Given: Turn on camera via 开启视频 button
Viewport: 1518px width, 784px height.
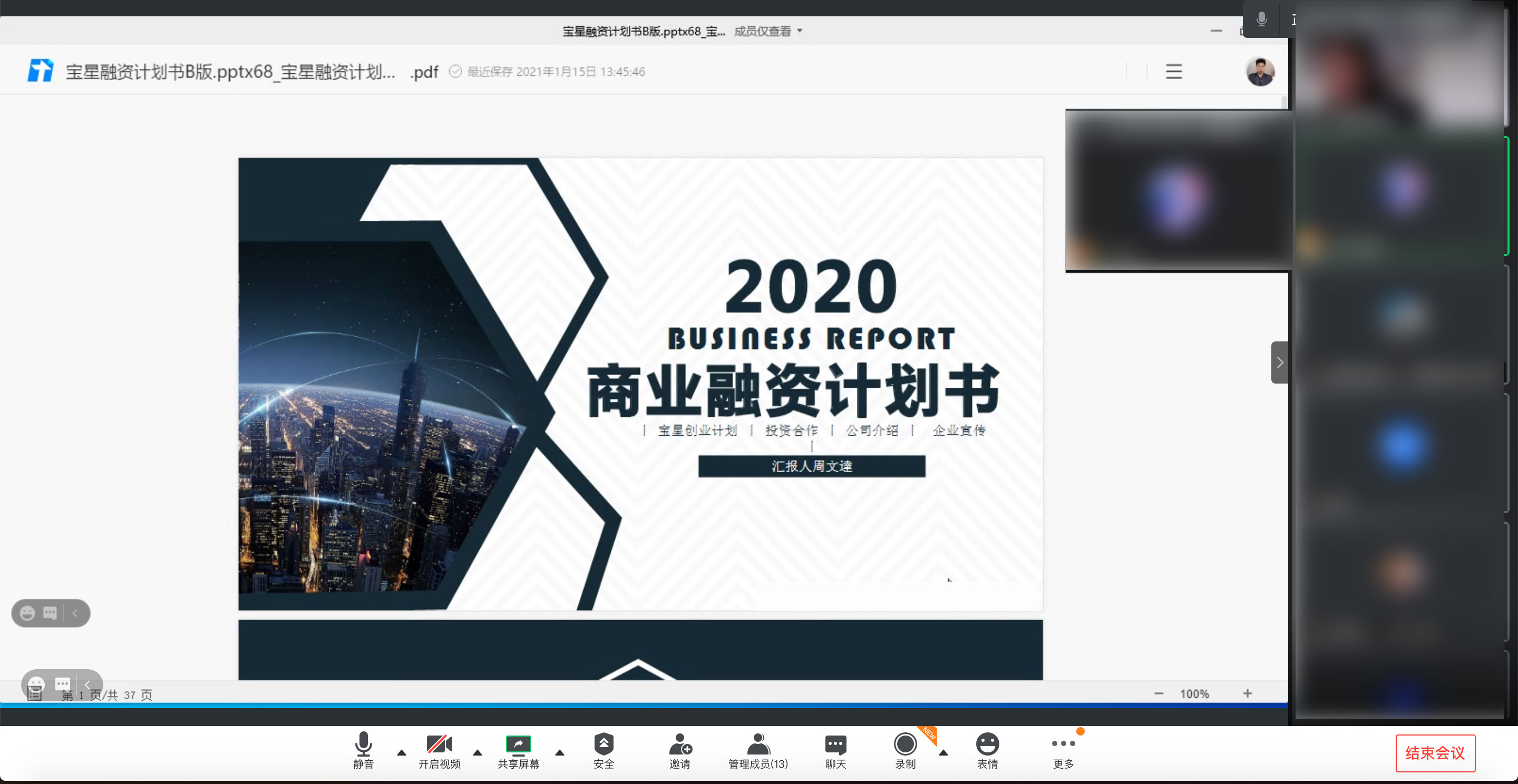Looking at the screenshot, I should tap(439, 745).
